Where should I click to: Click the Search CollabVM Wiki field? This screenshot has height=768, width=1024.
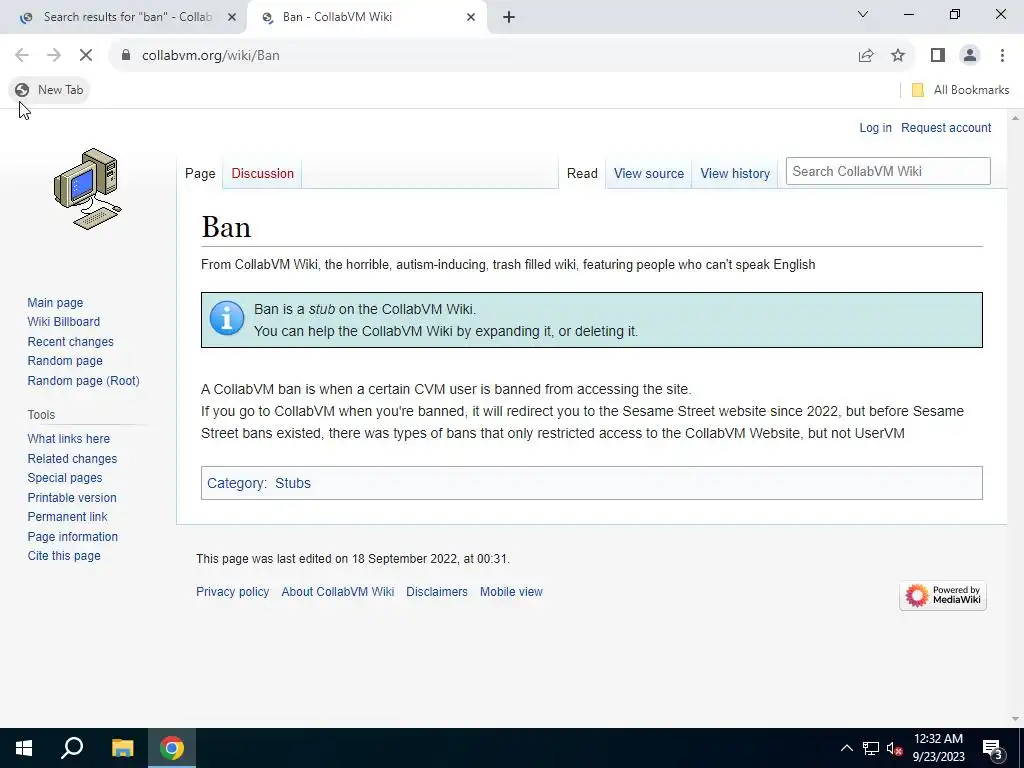(x=888, y=171)
